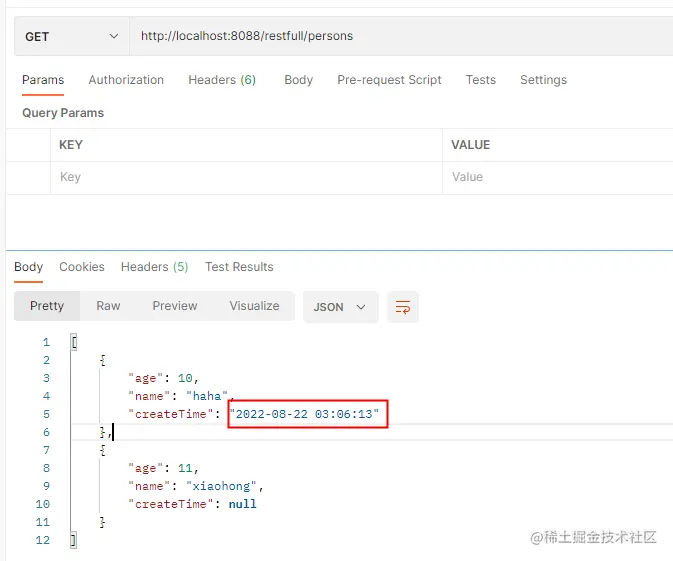The width and height of the screenshot is (673, 561).
Task: Open the Settings tab
Action: pos(543,80)
